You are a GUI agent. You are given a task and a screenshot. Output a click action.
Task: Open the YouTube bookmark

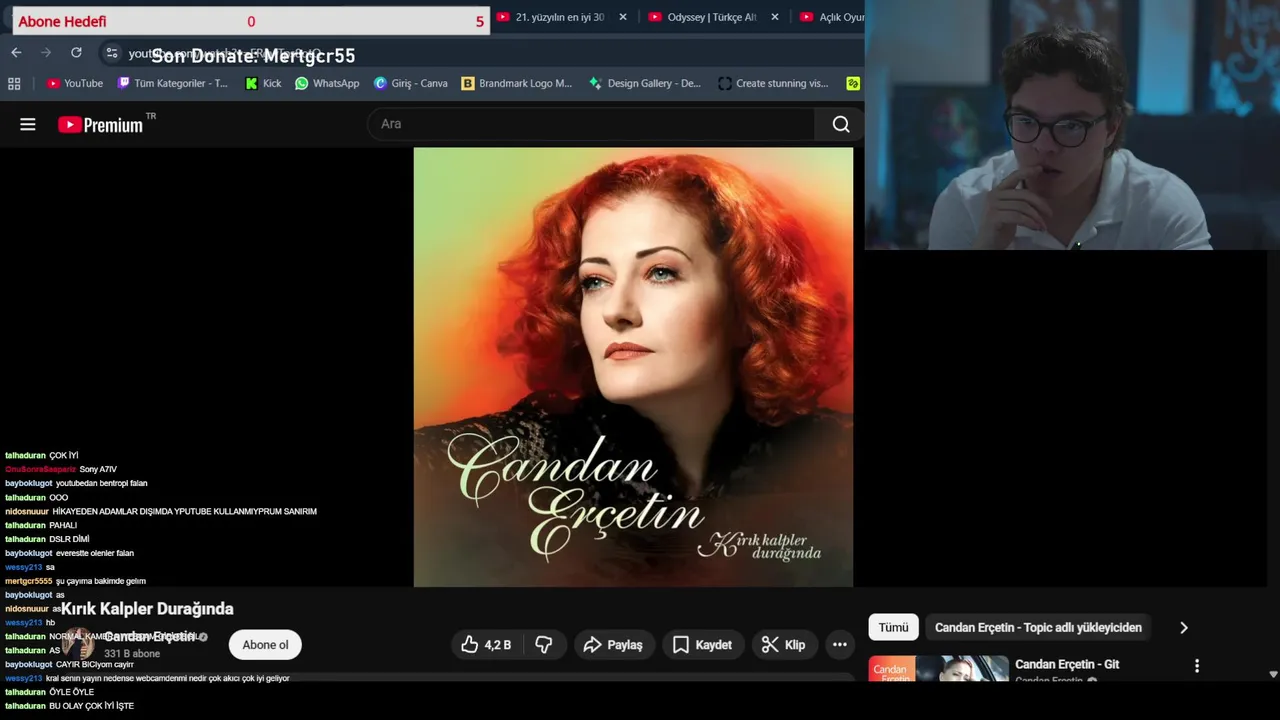click(75, 83)
